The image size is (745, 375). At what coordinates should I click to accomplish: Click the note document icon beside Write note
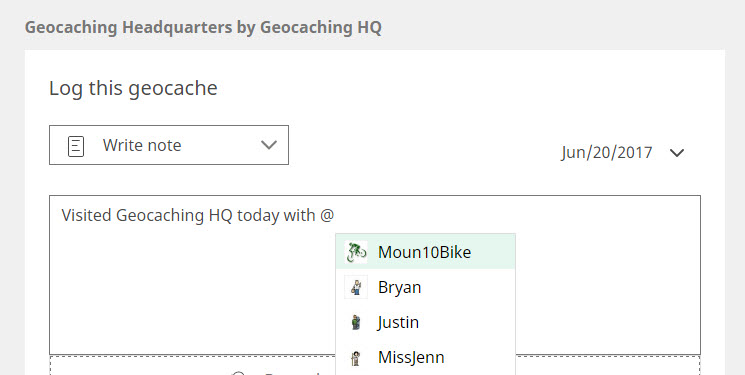coord(76,146)
